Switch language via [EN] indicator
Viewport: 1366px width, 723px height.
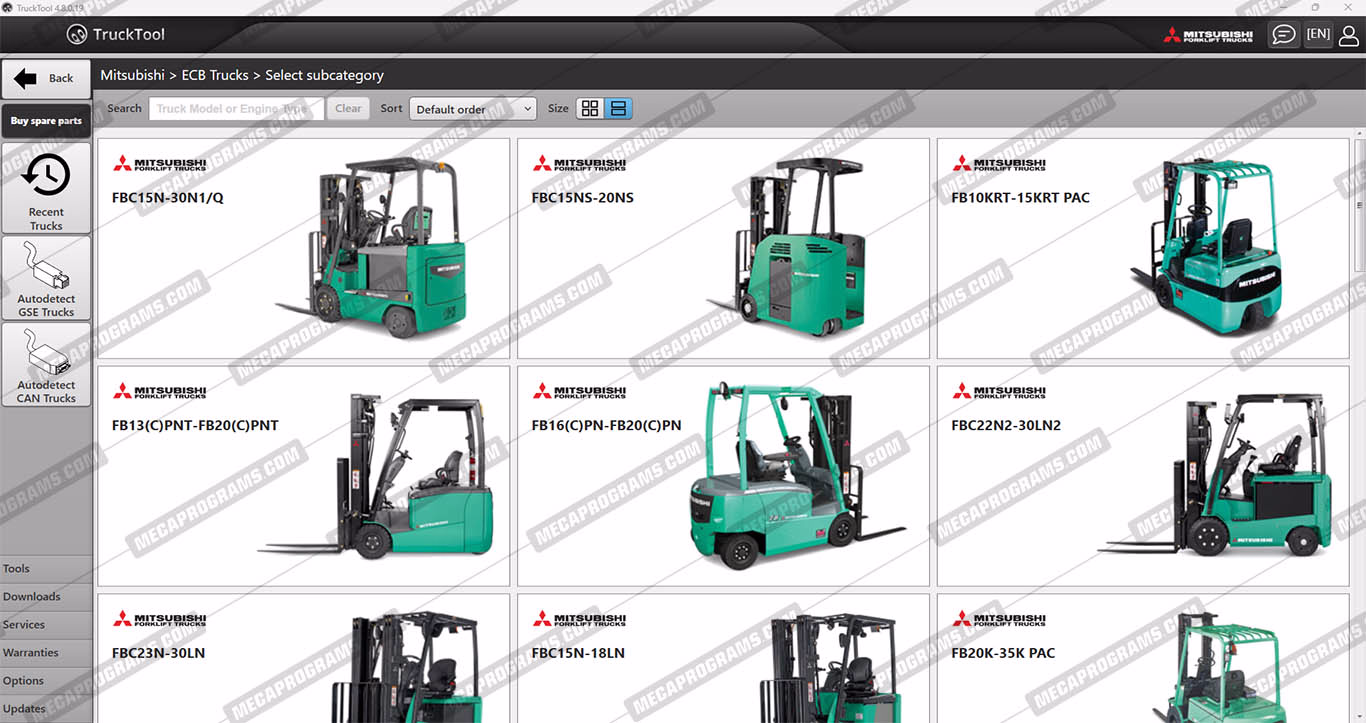(1318, 34)
